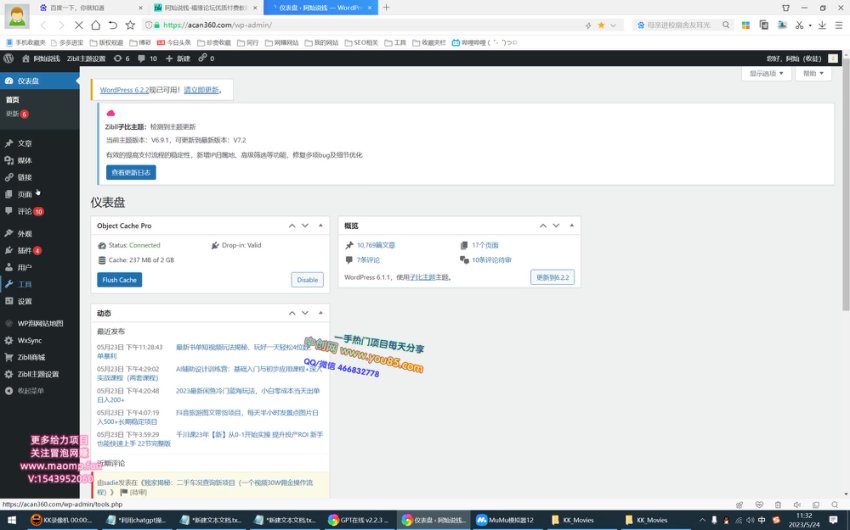Toggle the 动态 activity panel collapse triangle
Screen dimensions: 850x530
click(x=320, y=313)
